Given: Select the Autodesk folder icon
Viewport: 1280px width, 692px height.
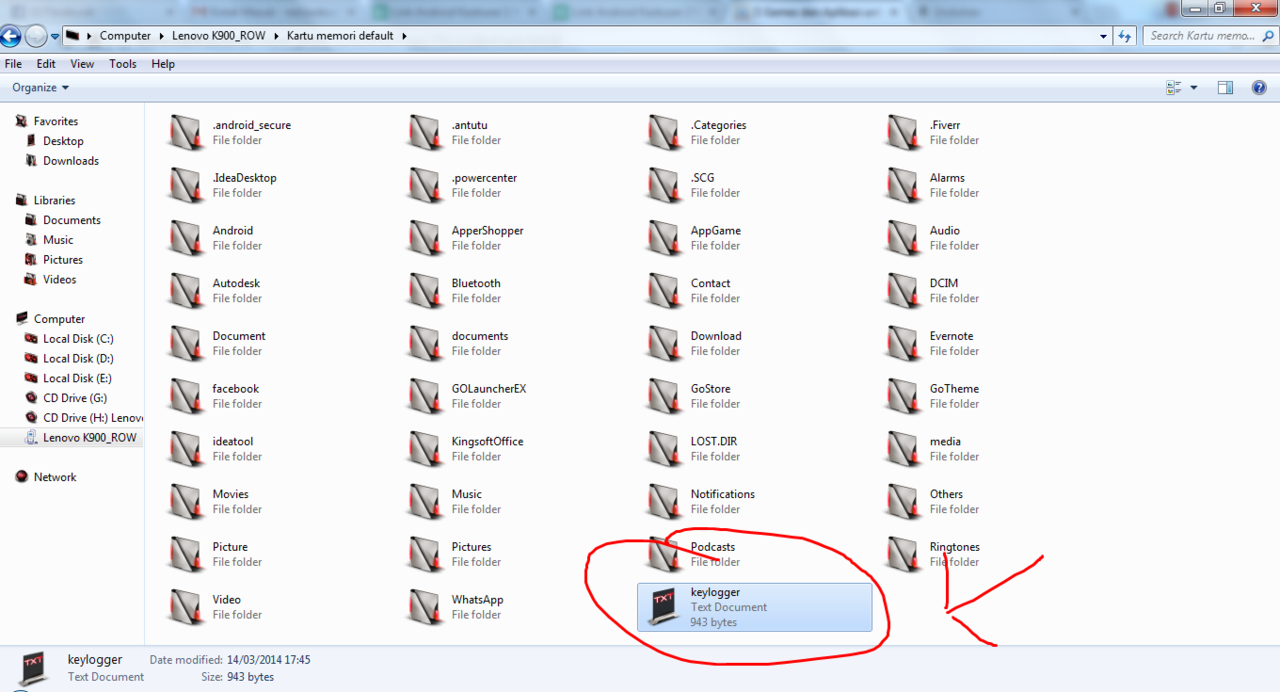Looking at the screenshot, I should pos(186,291).
